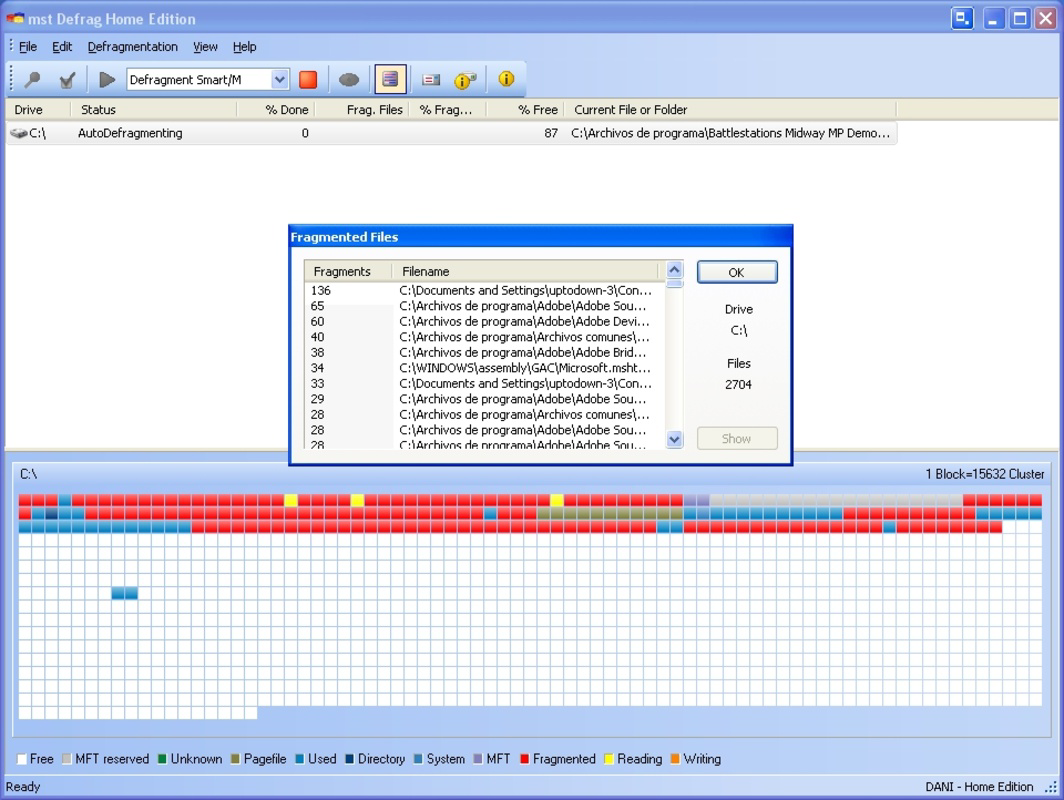Stop defragmentation with the red square button

coord(308,79)
